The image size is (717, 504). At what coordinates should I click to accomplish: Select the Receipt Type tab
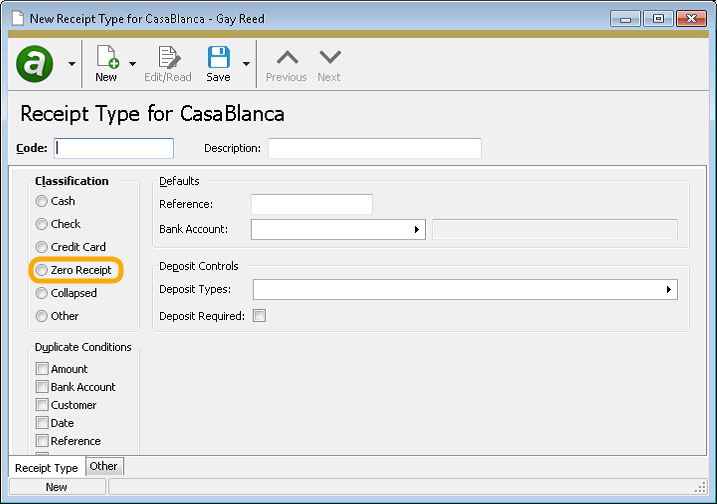point(46,467)
